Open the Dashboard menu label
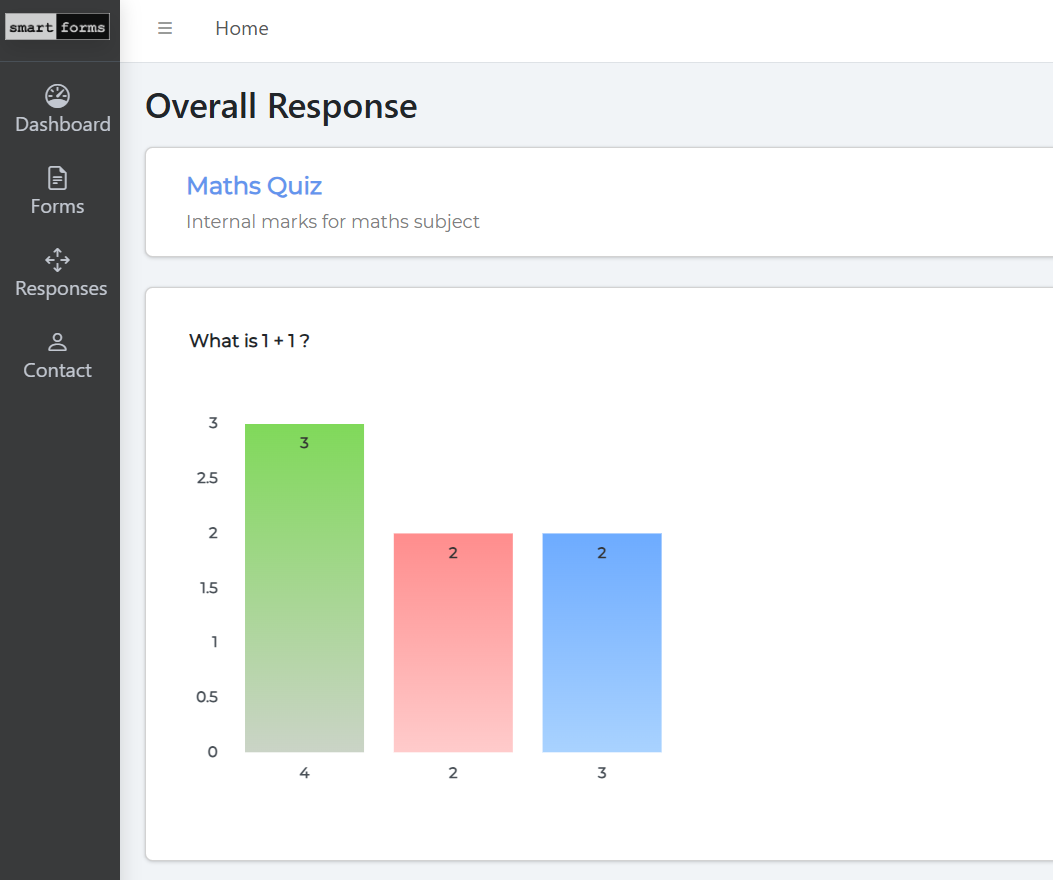The width and height of the screenshot is (1053, 880). pyautogui.click(x=62, y=125)
